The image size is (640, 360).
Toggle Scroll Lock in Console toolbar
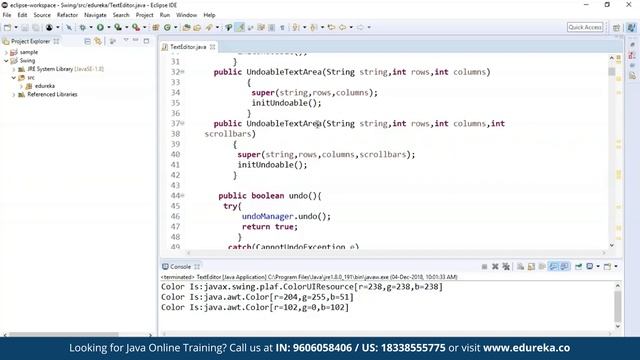[531, 267]
